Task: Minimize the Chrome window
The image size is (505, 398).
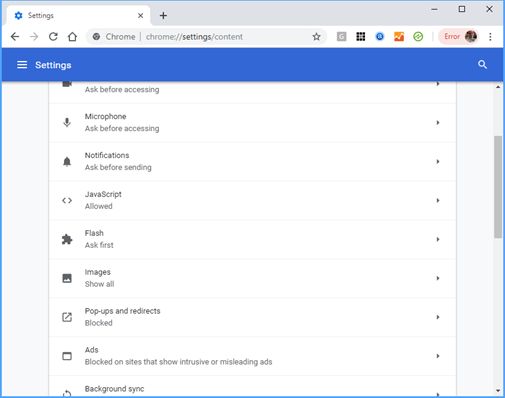Action: pyautogui.click(x=434, y=9)
